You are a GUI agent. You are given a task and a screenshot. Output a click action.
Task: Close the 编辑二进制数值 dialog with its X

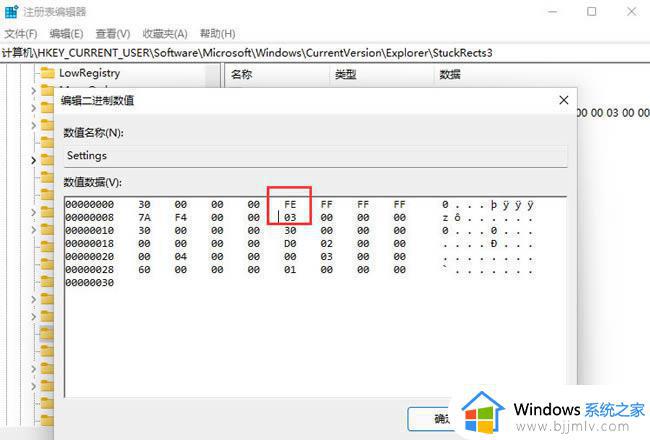(563, 100)
